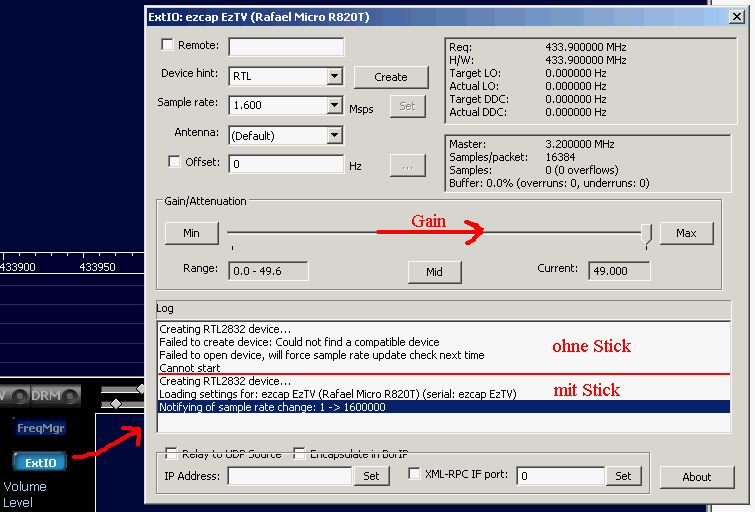Open the Sample rate dropdown arrow

tap(334, 105)
